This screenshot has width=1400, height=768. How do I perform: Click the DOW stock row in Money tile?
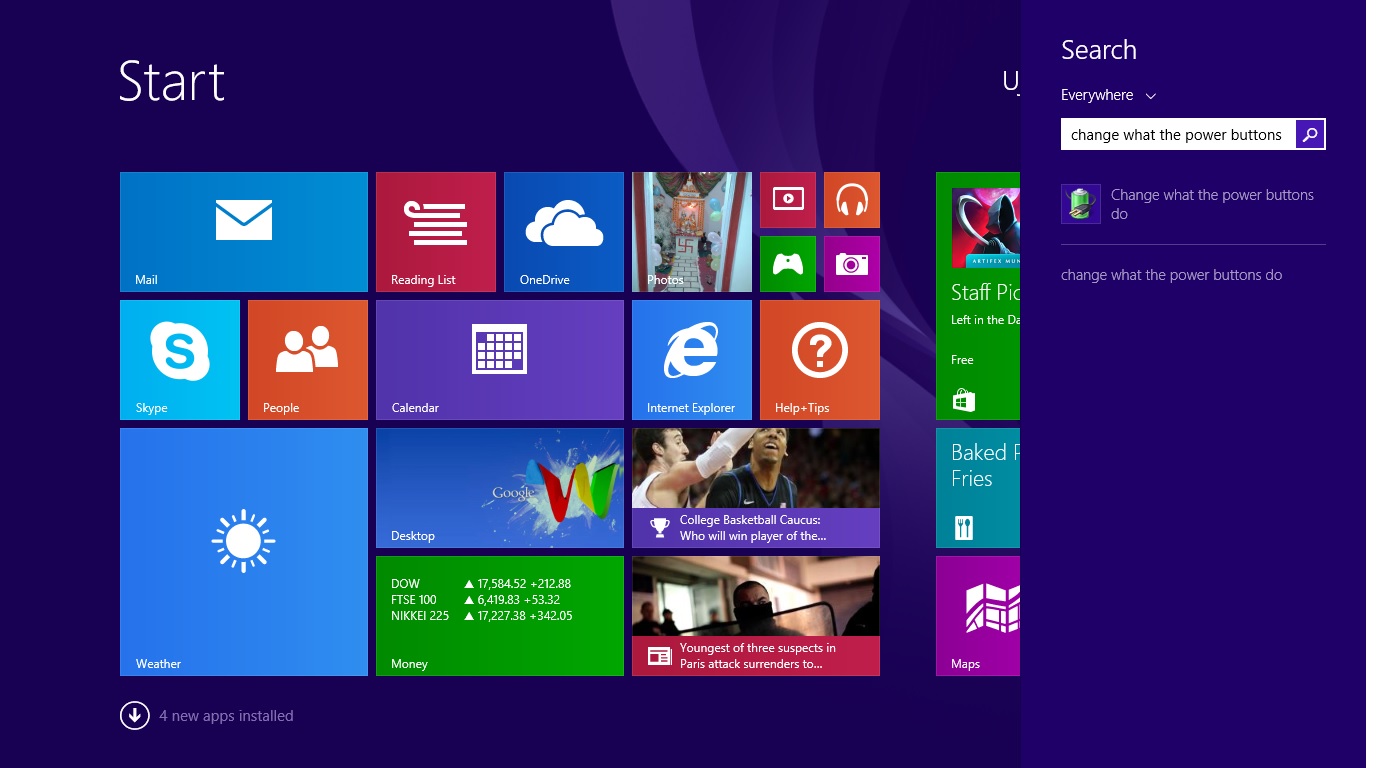click(x=481, y=584)
